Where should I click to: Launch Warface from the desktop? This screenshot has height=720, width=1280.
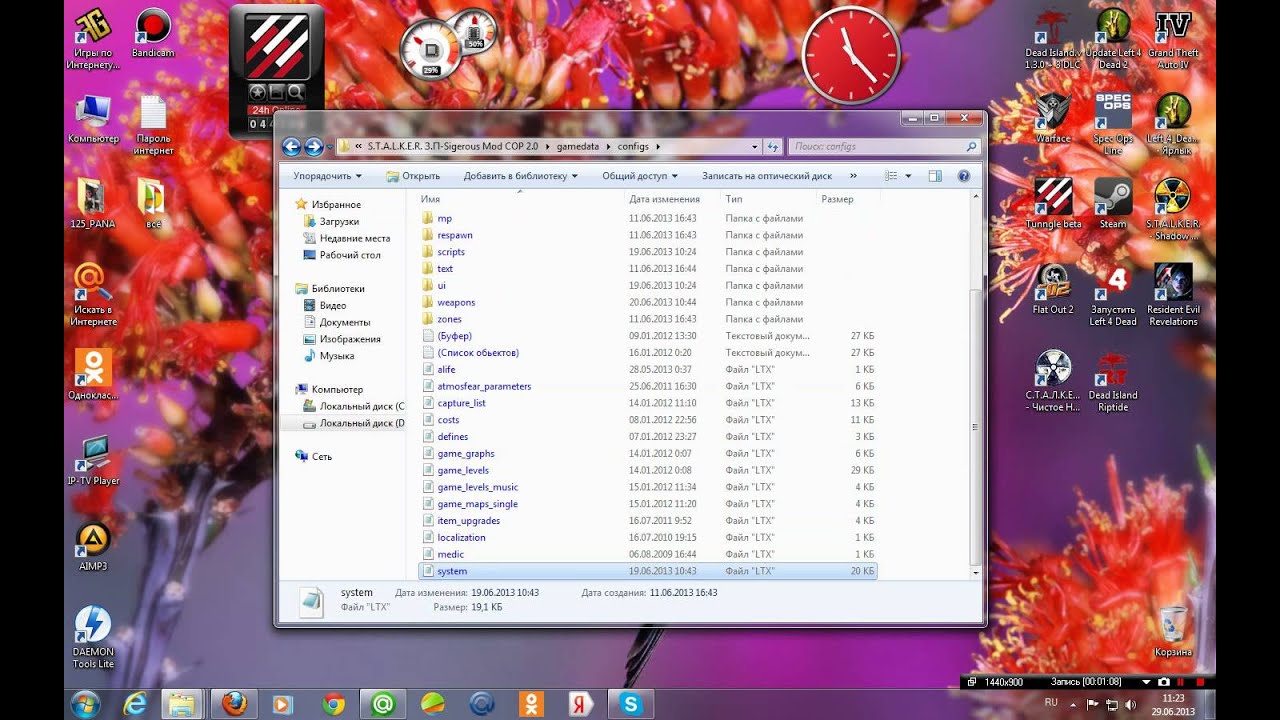point(1052,118)
